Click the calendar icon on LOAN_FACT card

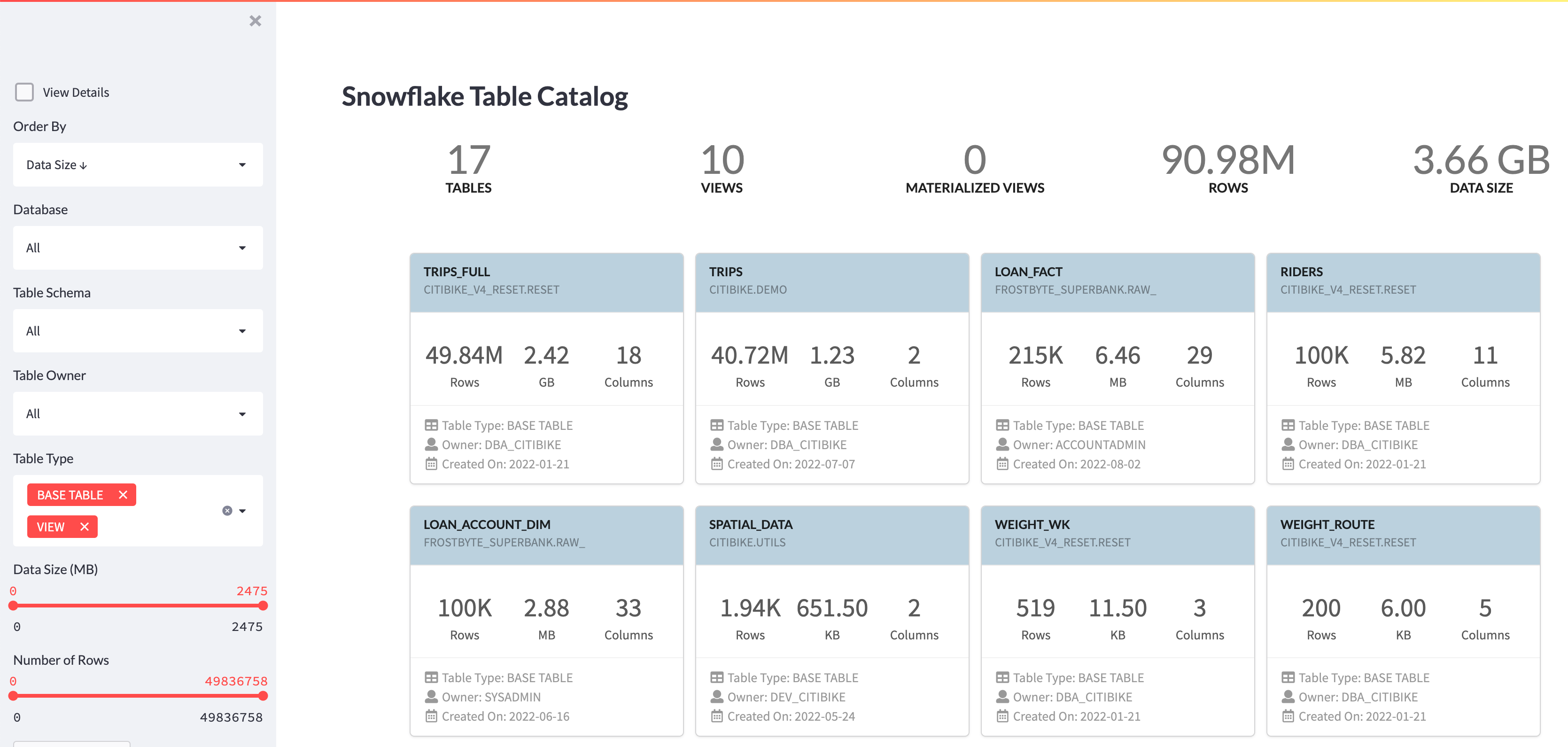pos(1002,464)
